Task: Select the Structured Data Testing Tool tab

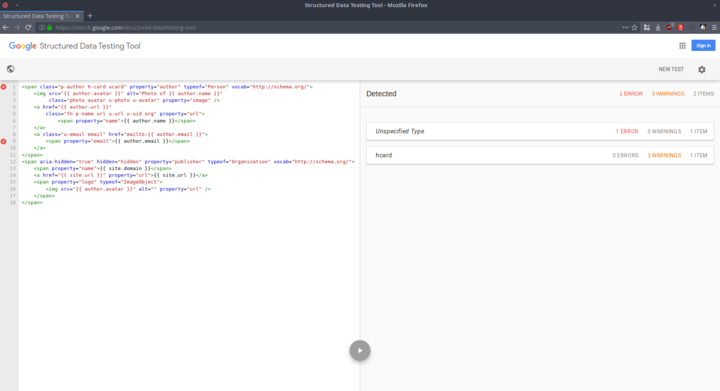Action: [x=37, y=16]
